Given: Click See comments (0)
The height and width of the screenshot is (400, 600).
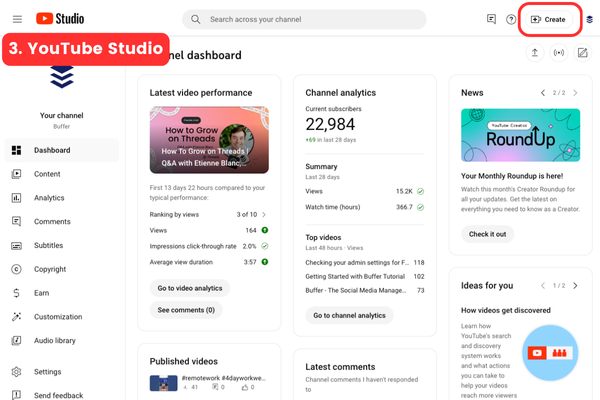Looking at the screenshot, I should coord(186,310).
